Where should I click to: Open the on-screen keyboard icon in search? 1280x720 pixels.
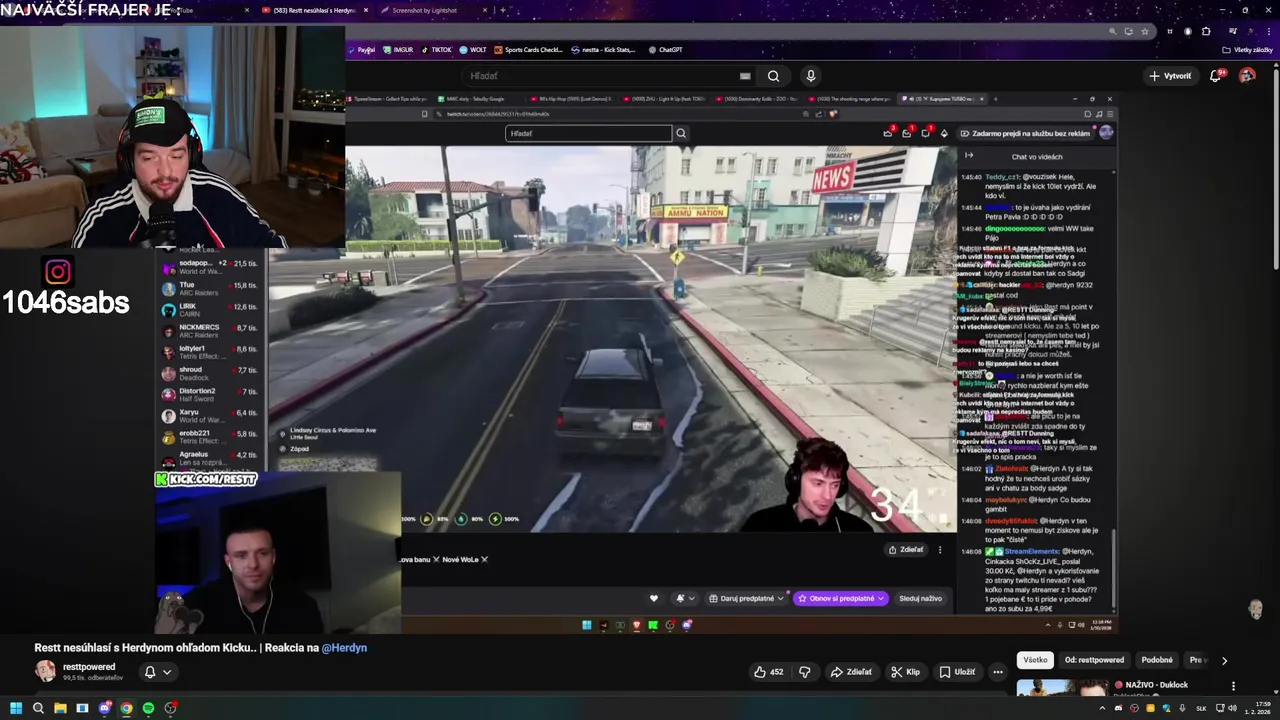point(745,76)
